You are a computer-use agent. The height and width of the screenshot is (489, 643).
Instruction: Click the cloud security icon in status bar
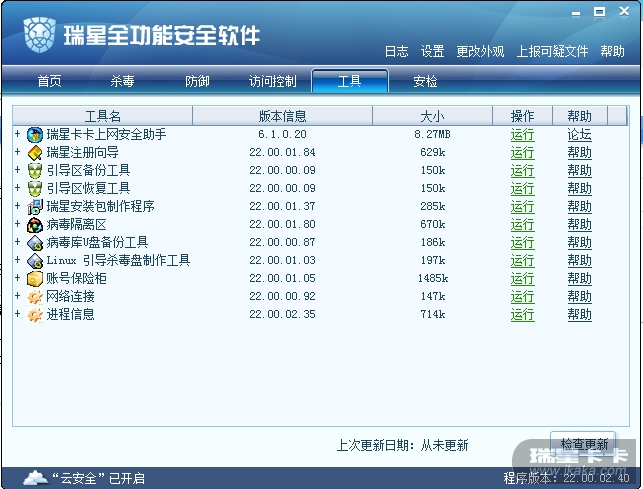point(35,478)
